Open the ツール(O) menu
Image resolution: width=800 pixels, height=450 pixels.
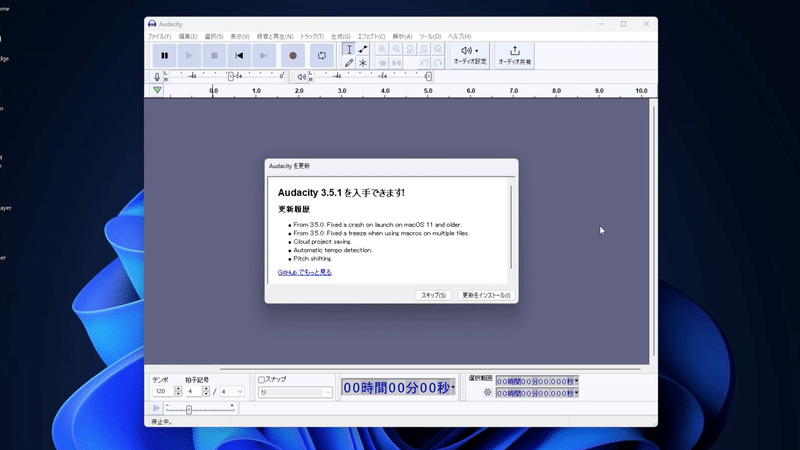coord(430,37)
